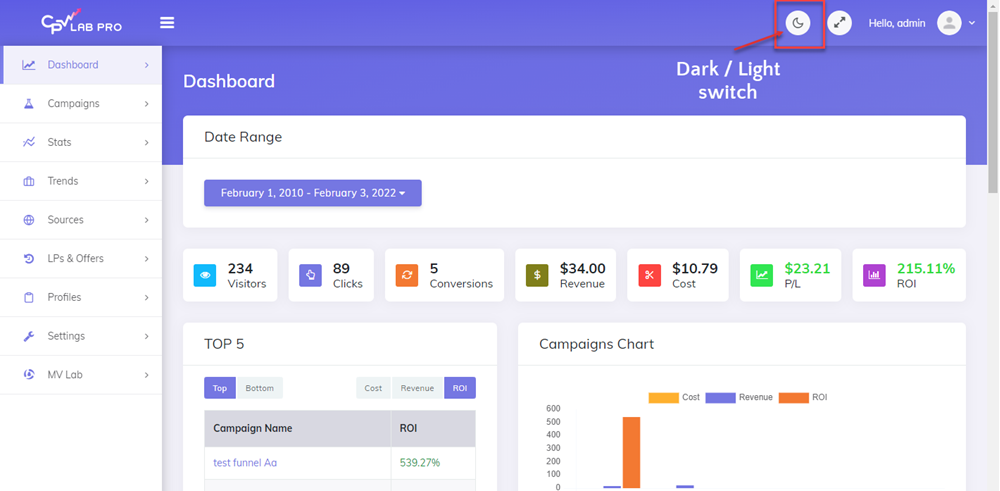Click the admin user avatar icon
Viewport: 1000px width, 491px height.
pyautogui.click(x=949, y=23)
